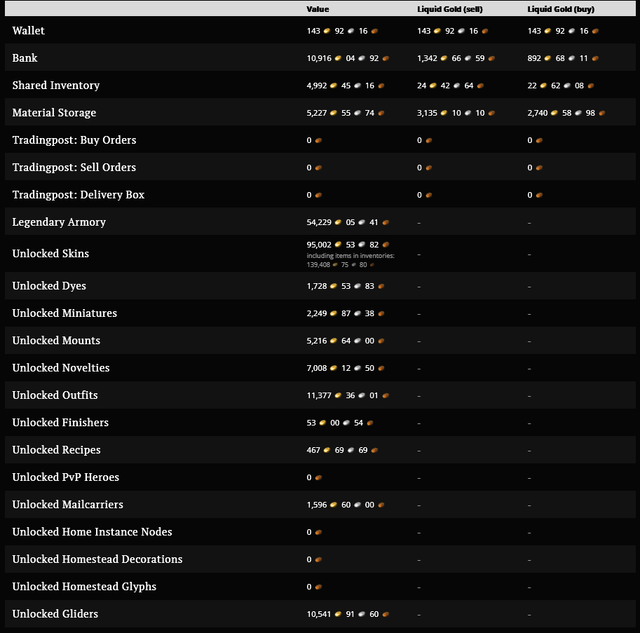Click copper coin icon in PvP Heroes row
The image size is (640, 633).
tap(318, 478)
